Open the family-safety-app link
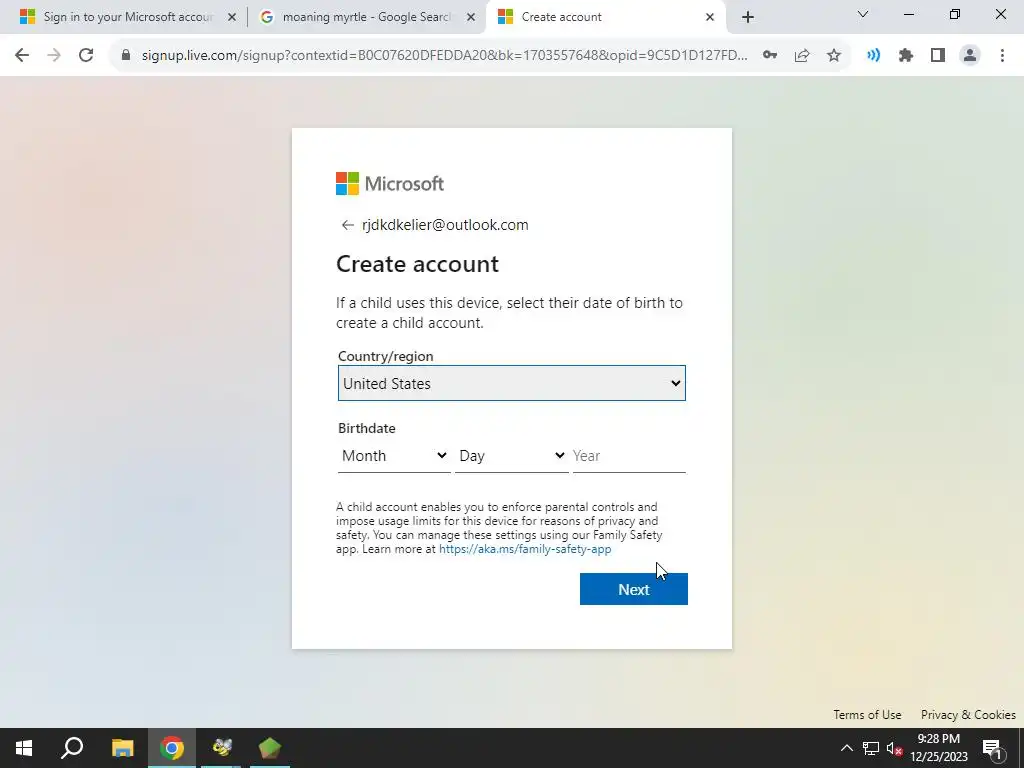Viewport: 1024px width, 768px height. pyautogui.click(x=525, y=549)
